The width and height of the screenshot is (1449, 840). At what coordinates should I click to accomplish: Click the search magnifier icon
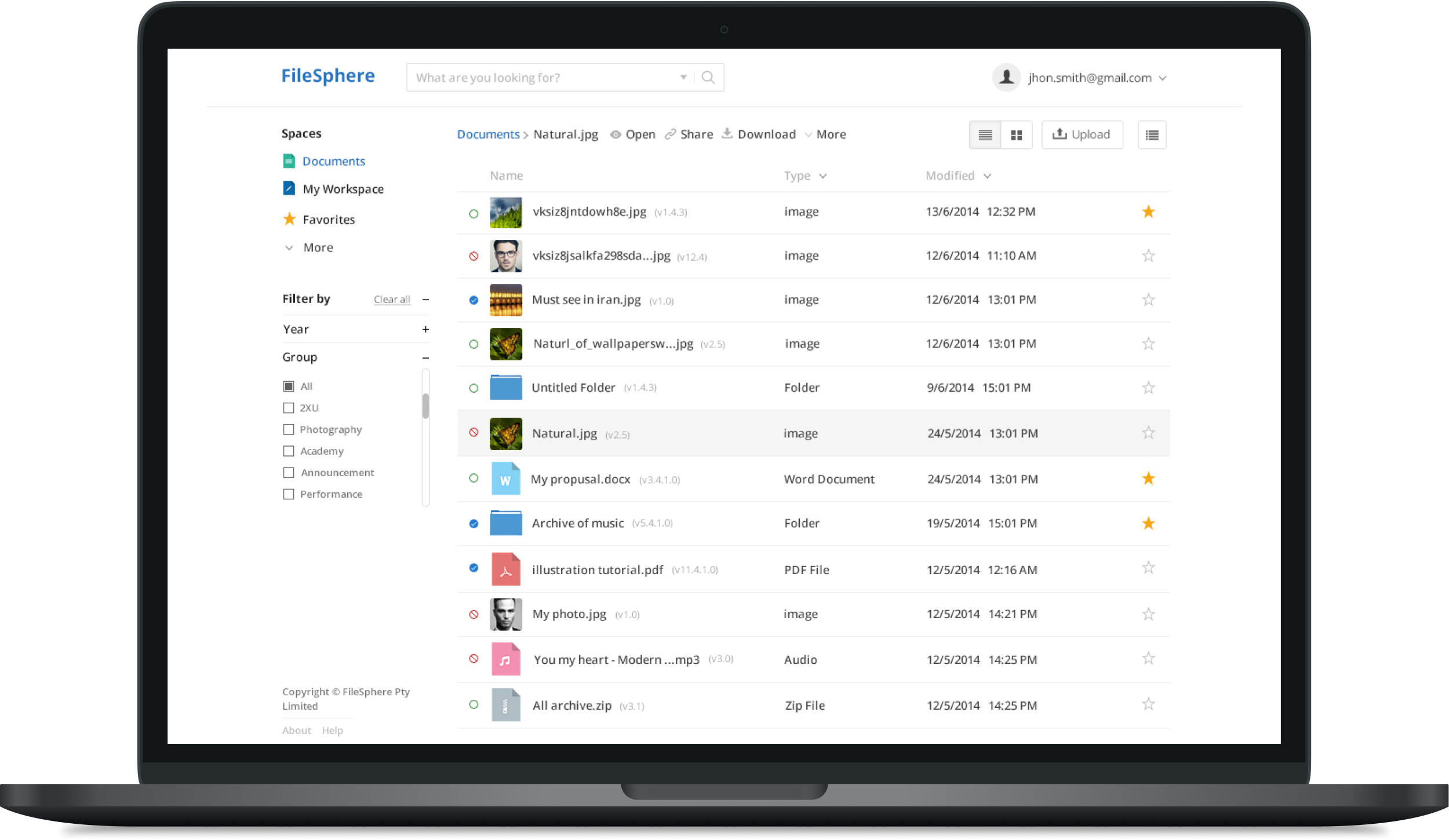click(x=708, y=76)
